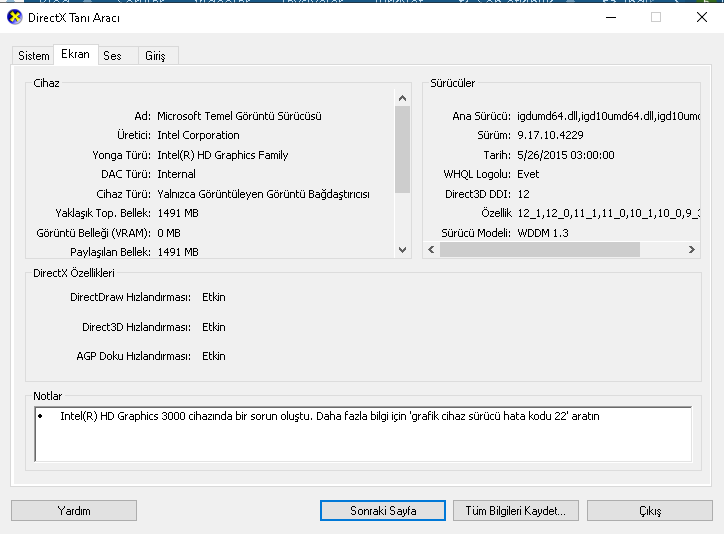This screenshot has width=724, height=534.
Task: Click Sürücüler scroll right arrow
Action: pyautogui.click(x=692, y=250)
